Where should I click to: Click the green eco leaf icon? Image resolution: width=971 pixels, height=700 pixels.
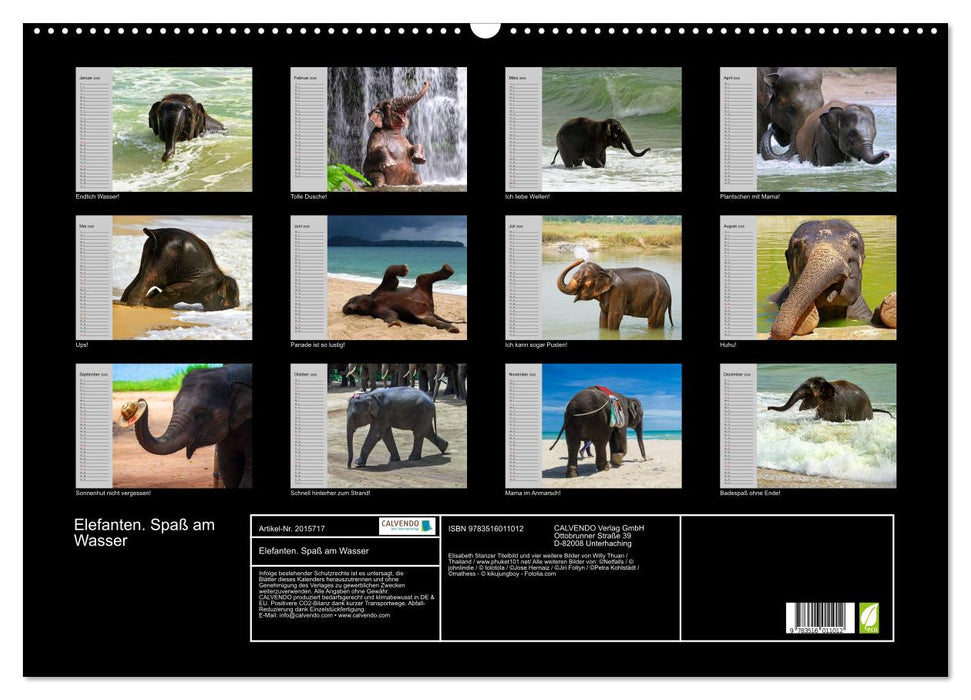point(869,617)
